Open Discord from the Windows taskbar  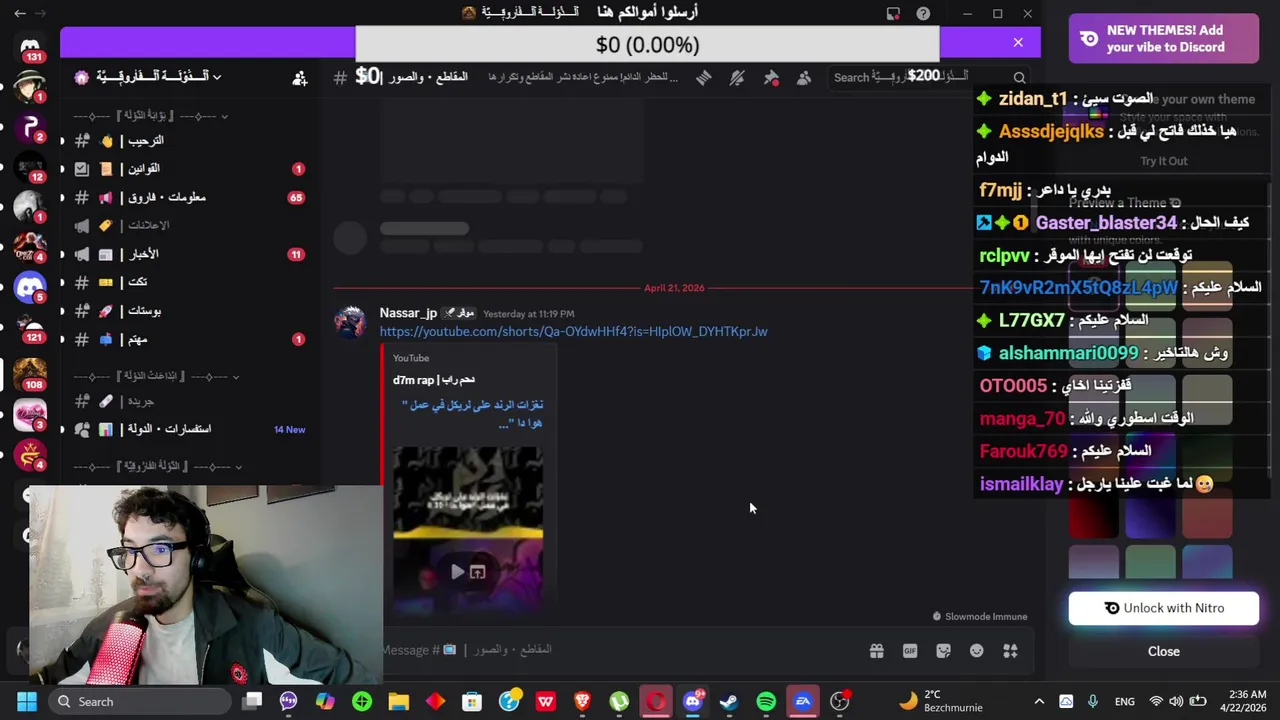pyautogui.click(x=692, y=701)
